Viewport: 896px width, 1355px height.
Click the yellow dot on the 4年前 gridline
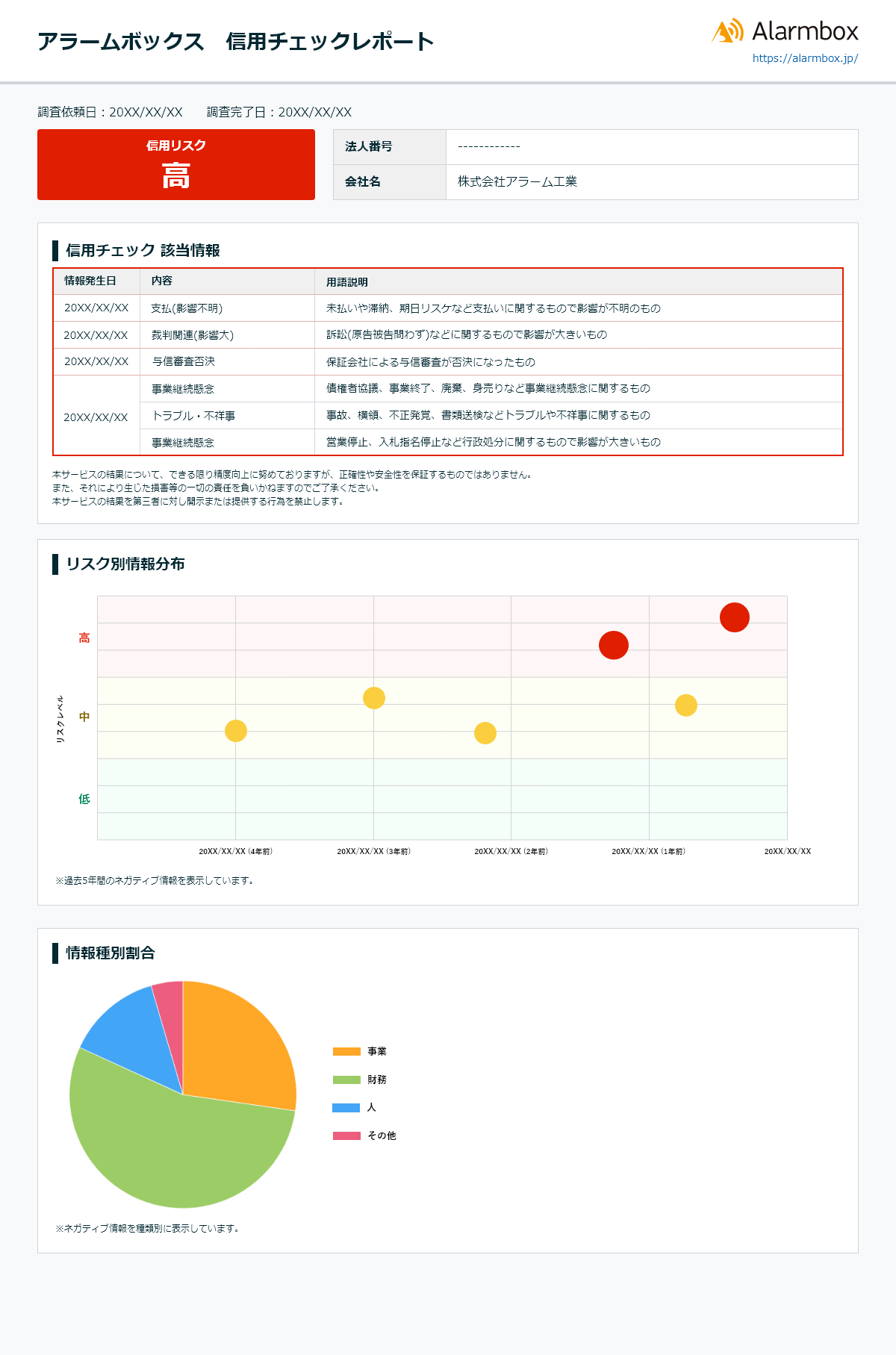(x=236, y=731)
